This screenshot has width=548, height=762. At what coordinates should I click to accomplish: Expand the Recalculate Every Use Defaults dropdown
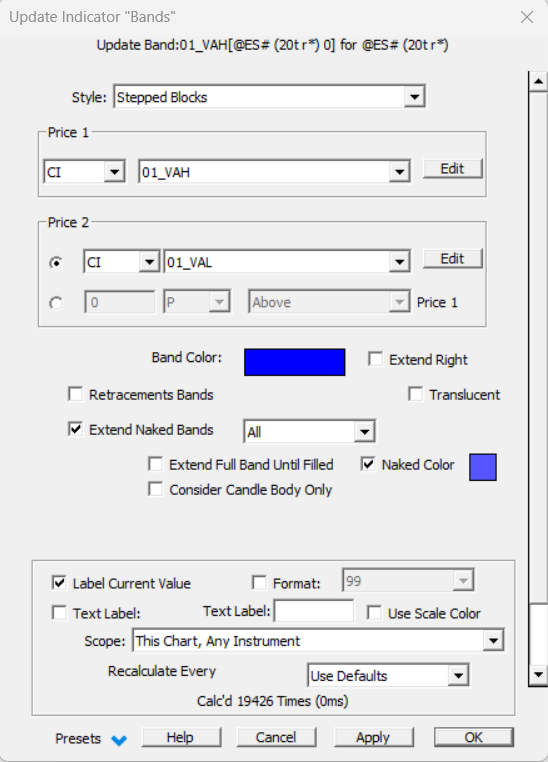coord(458,675)
